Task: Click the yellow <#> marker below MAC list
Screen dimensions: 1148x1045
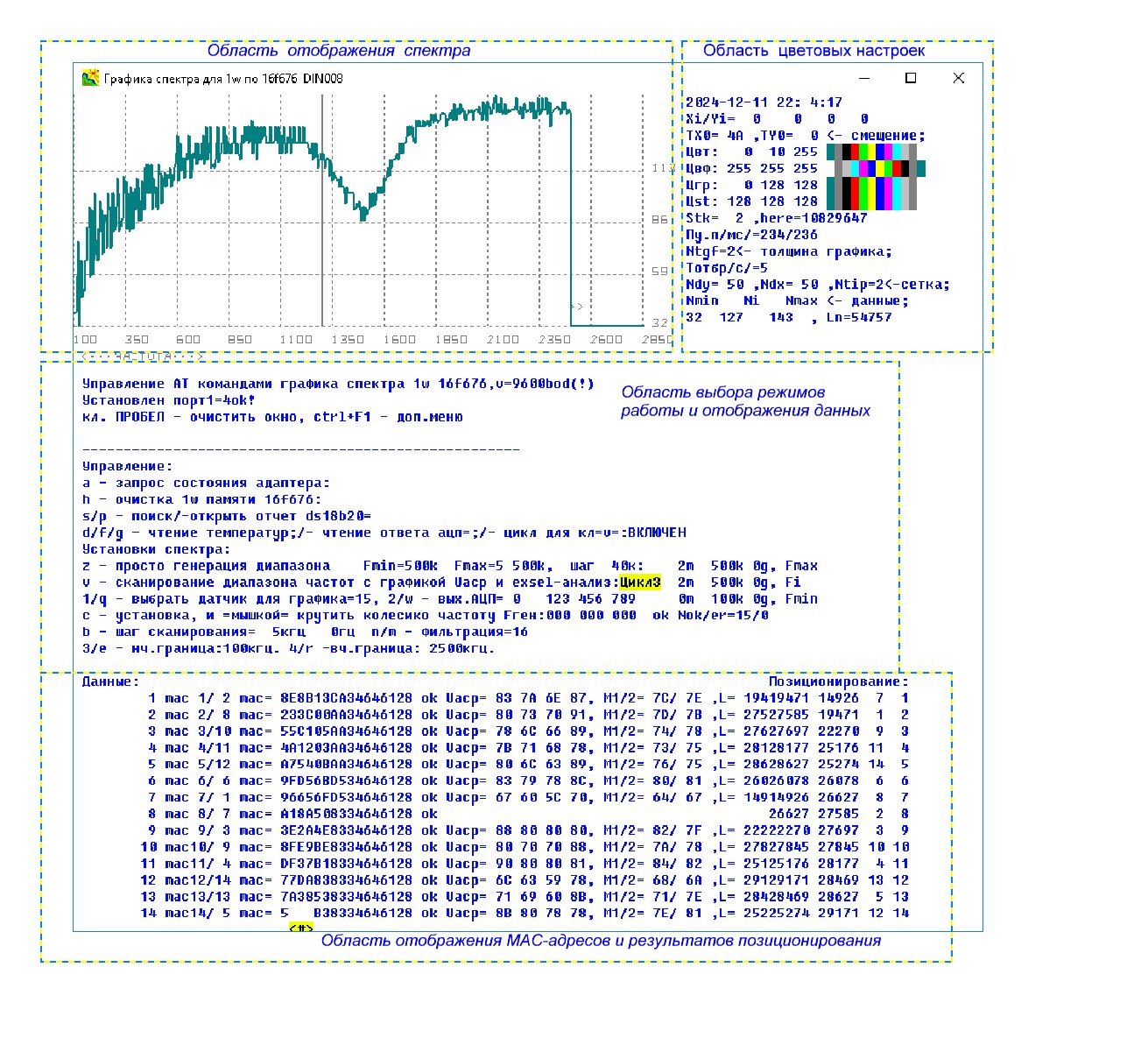Action: 300,927
